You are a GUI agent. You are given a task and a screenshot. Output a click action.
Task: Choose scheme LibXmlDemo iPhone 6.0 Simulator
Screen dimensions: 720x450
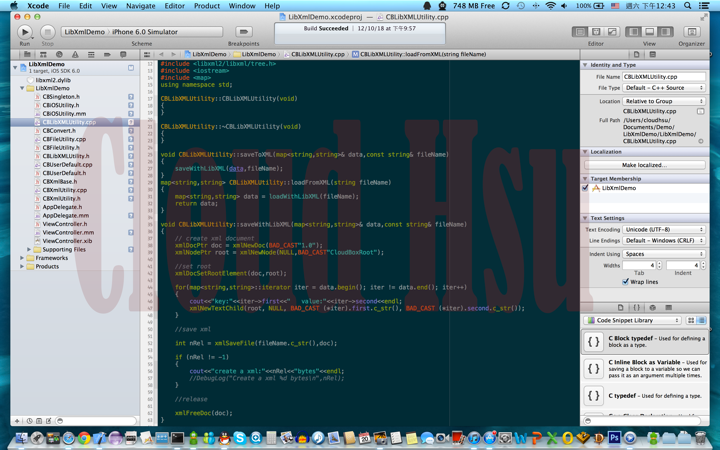coord(142,32)
